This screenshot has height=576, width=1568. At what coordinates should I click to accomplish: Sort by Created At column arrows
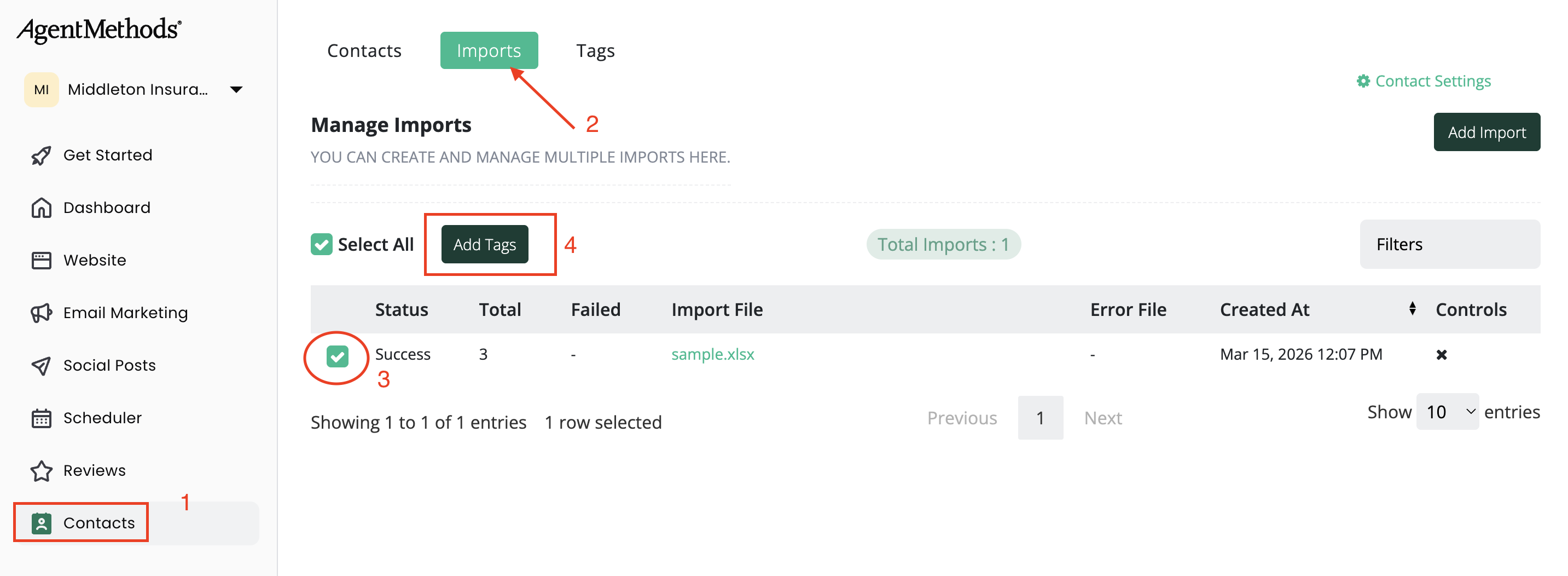click(x=1412, y=309)
